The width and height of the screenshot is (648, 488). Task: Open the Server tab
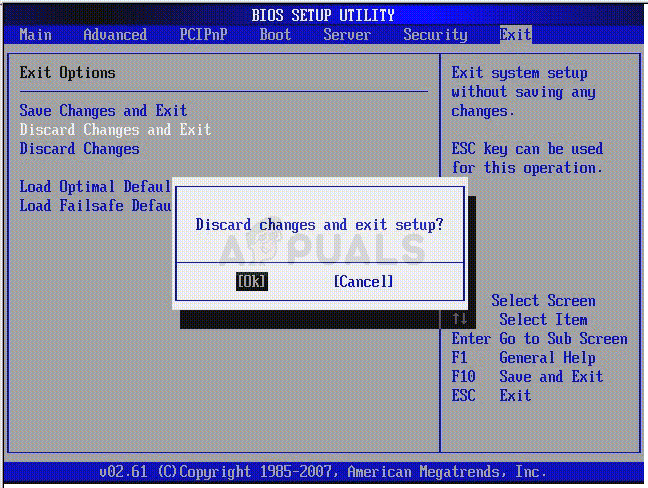[347, 35]
